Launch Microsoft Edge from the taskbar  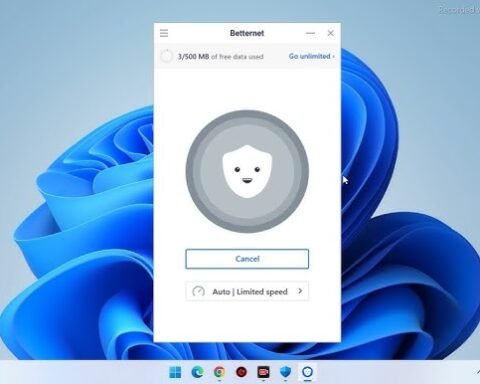coord(197,372)
